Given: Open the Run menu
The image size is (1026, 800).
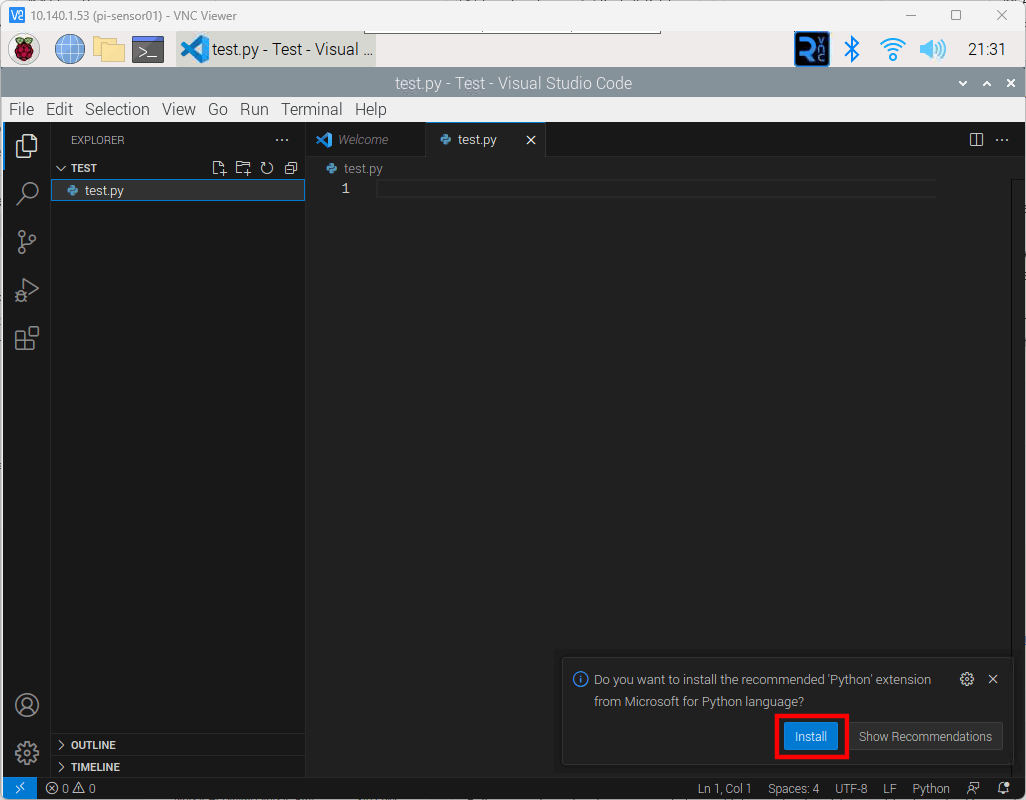Looking at the screenshot, I should [254, 109].
